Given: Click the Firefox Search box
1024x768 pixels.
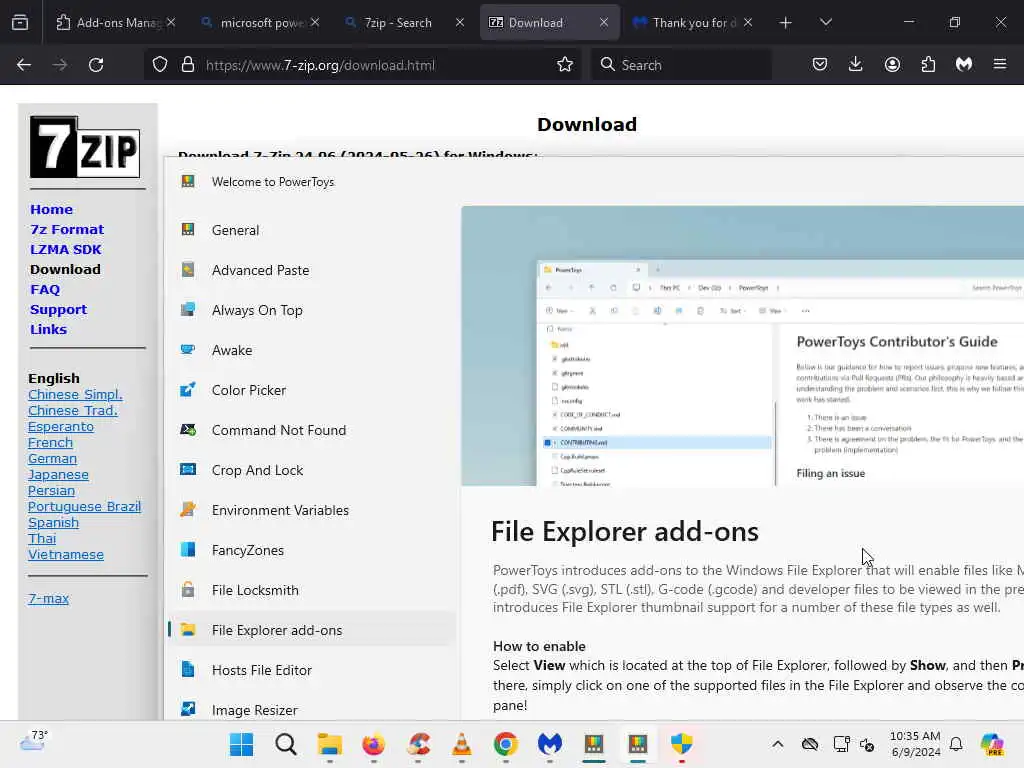Looking at the screenshot, I should pos(681,65).
